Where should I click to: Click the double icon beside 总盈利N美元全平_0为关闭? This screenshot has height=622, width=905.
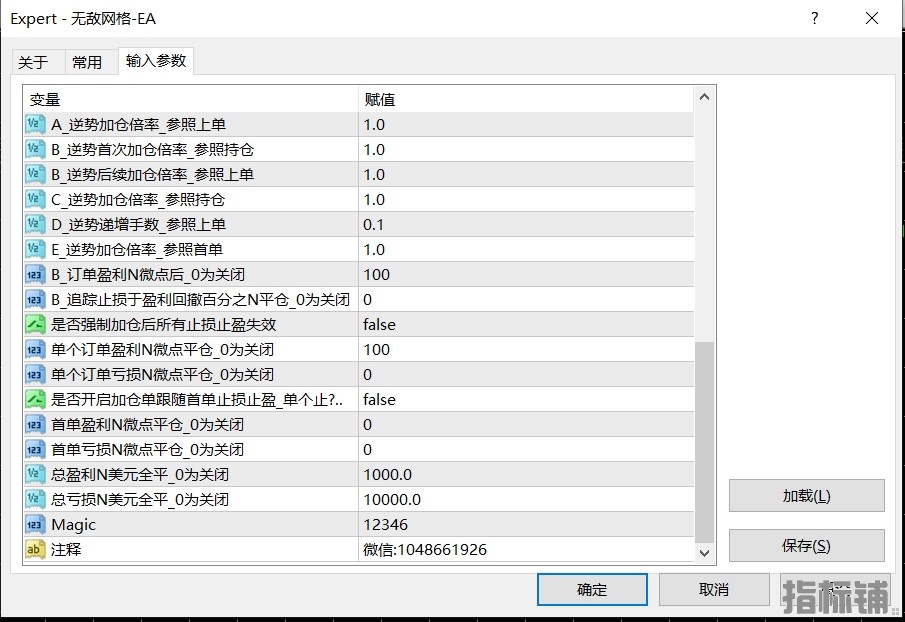(35, 474)
